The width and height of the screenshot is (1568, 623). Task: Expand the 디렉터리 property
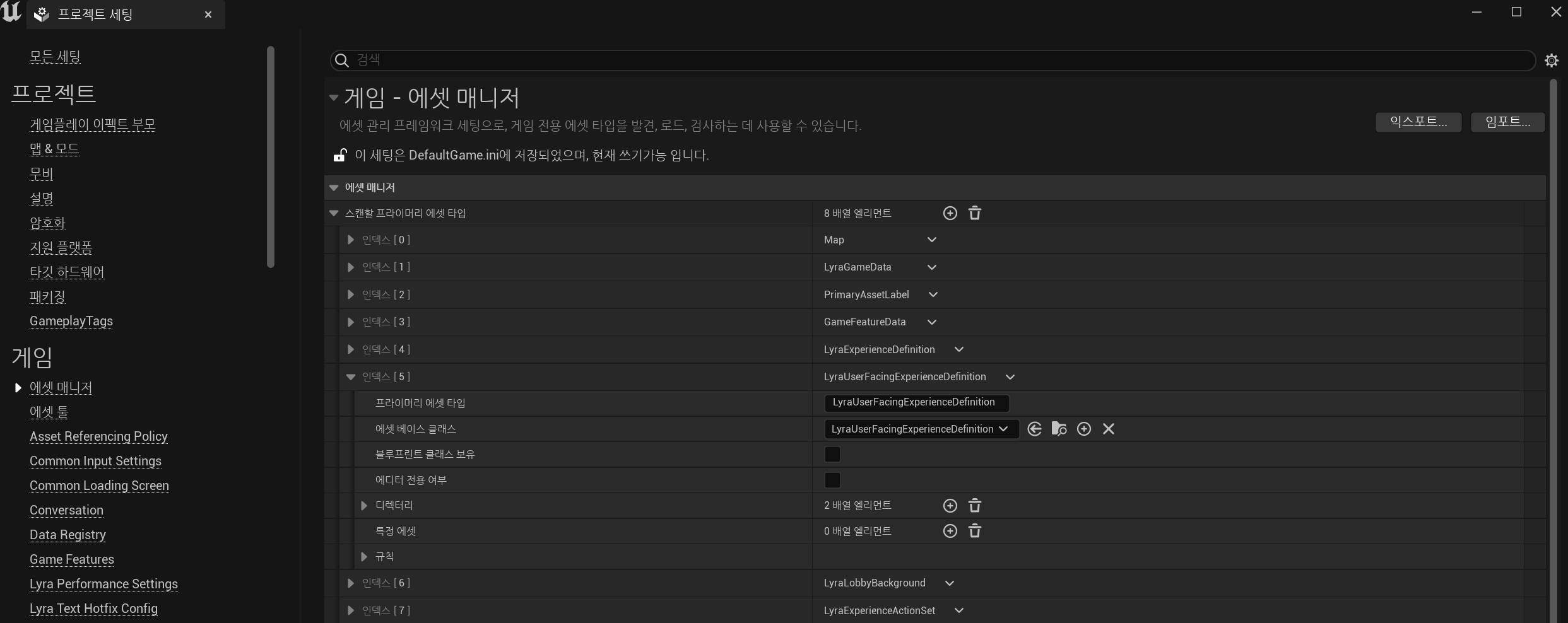(x=364, y=506)
